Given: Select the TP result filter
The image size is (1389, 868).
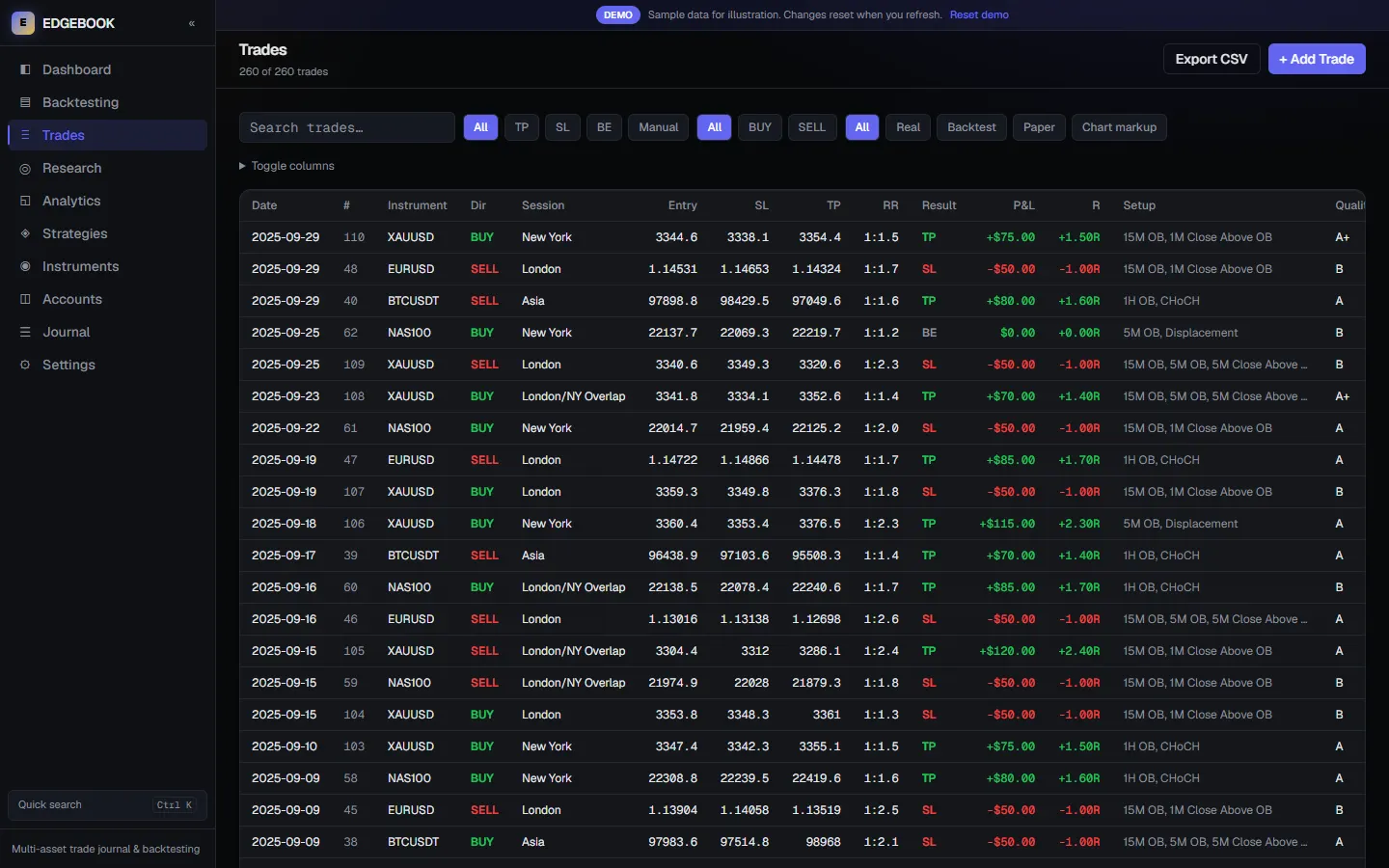Looking at the screenshot, I should coord(522,127).
